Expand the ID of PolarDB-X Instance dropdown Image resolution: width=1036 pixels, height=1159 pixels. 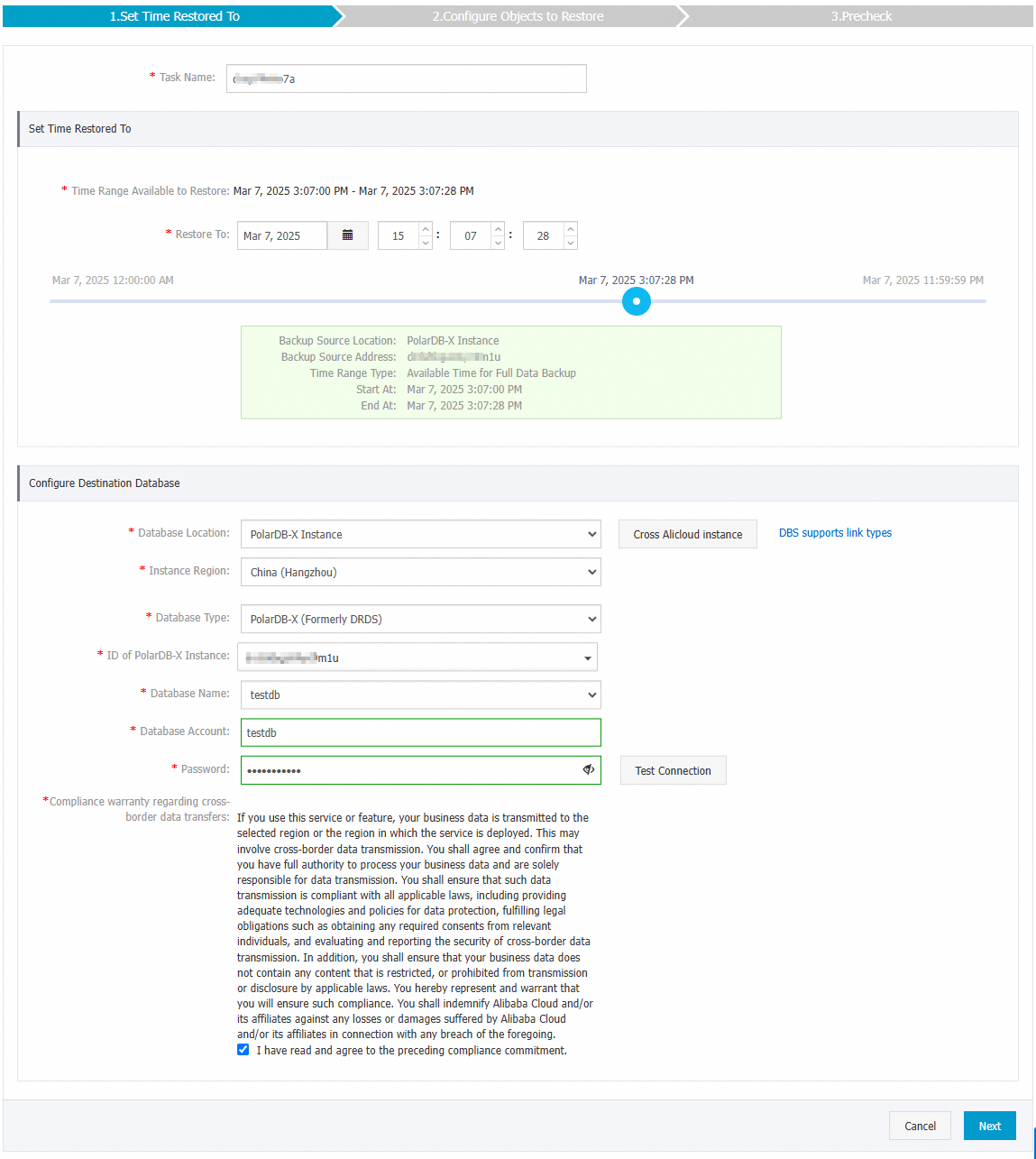[x=417, y=658]
